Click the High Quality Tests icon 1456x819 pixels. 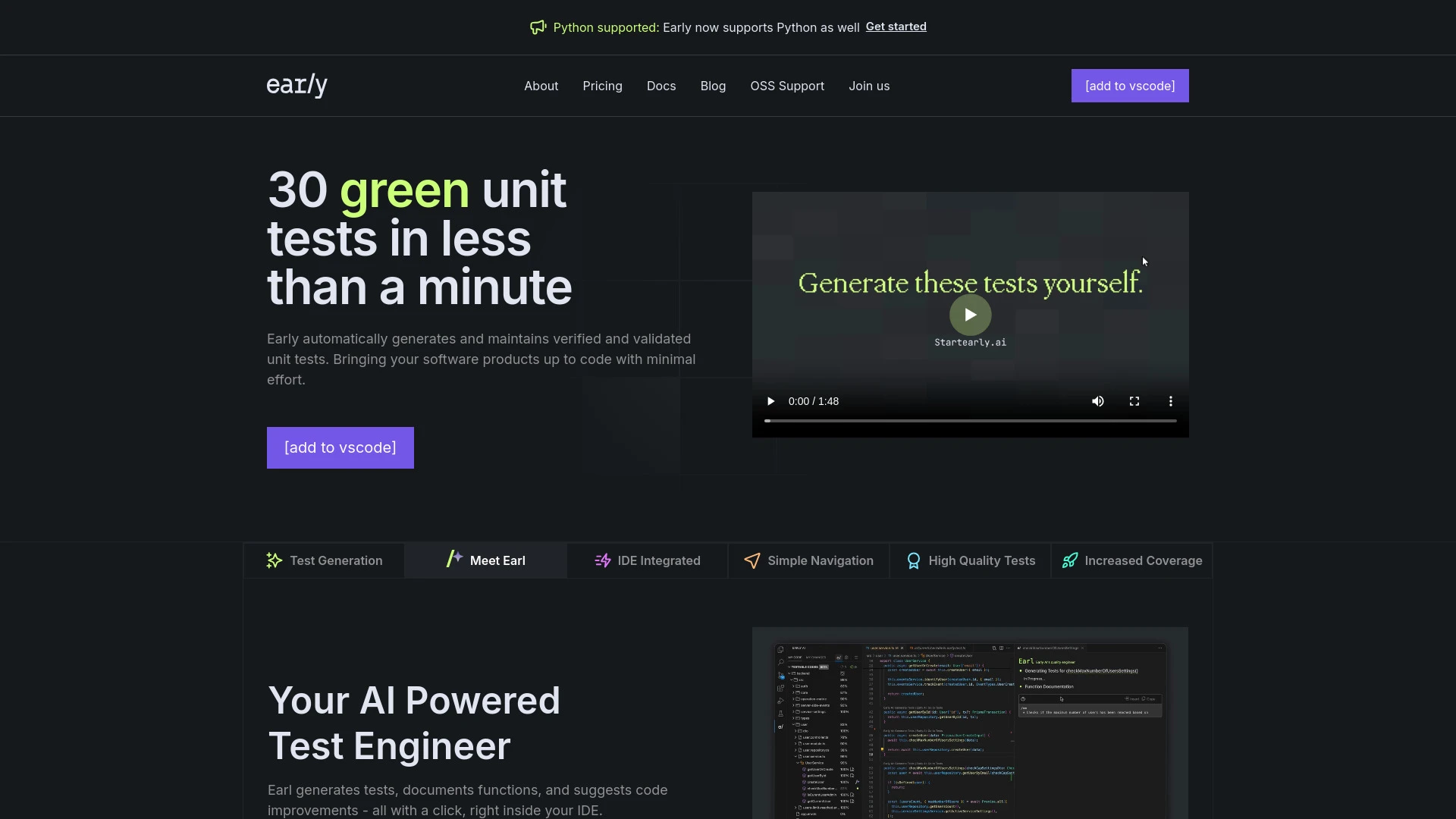913,560
